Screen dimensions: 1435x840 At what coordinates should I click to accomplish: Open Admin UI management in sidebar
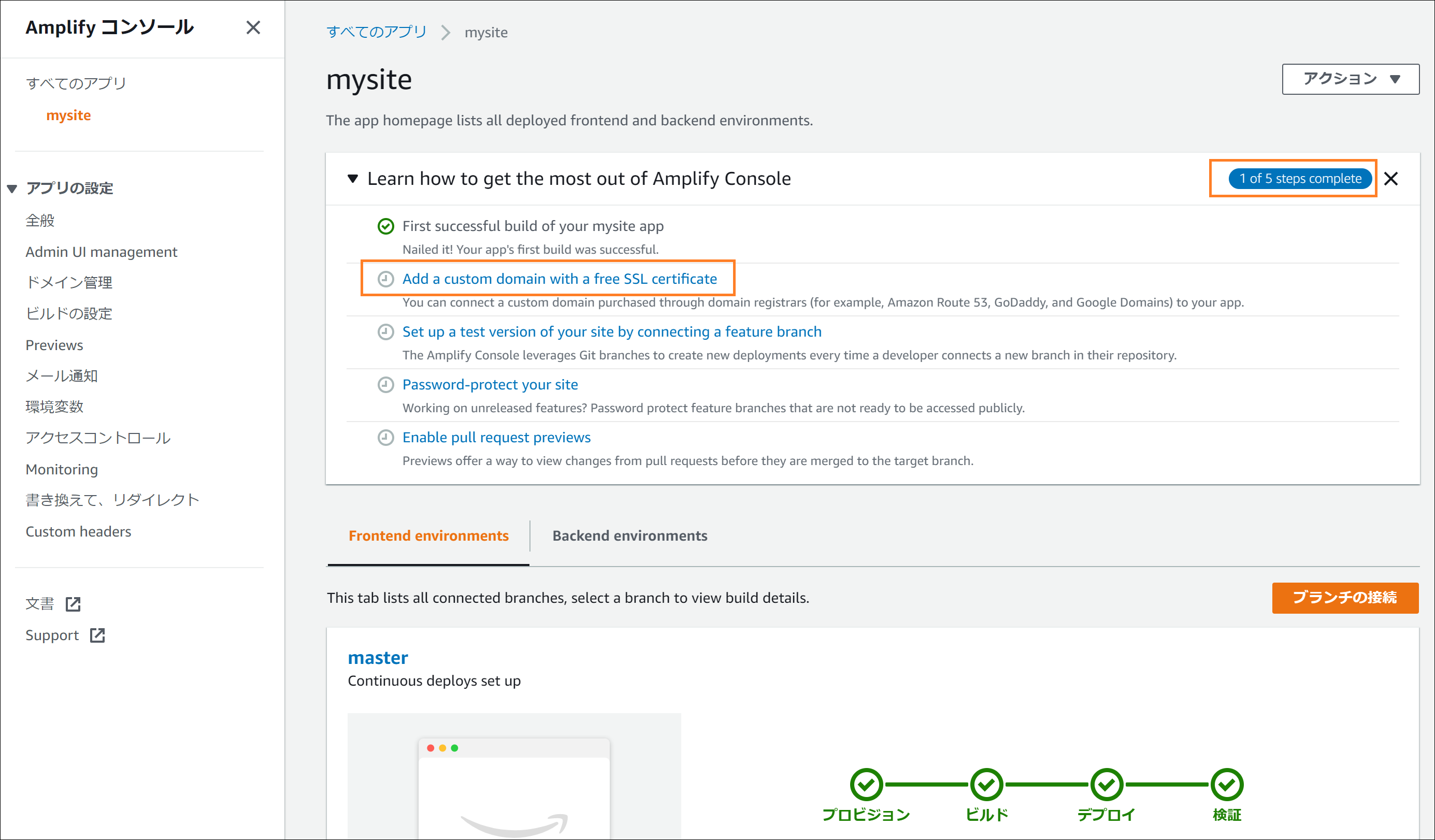[x=102, y=252]
